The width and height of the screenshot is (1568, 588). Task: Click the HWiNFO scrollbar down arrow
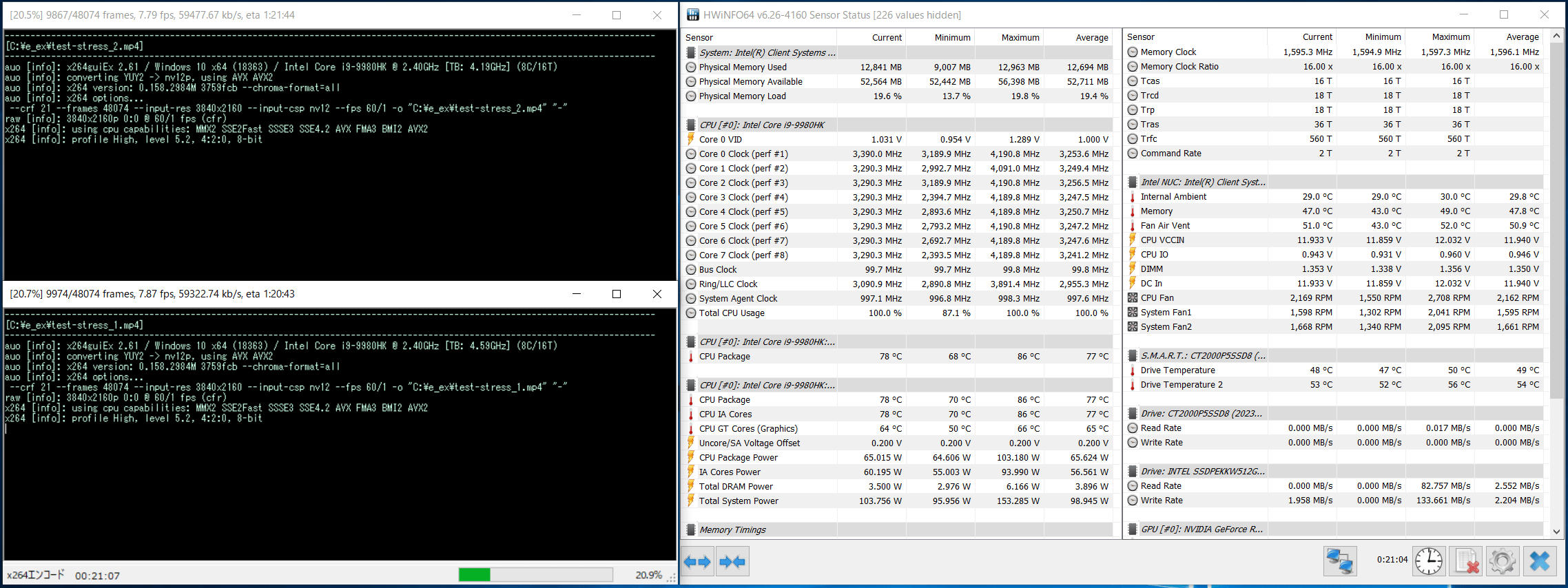[1556, 531]
